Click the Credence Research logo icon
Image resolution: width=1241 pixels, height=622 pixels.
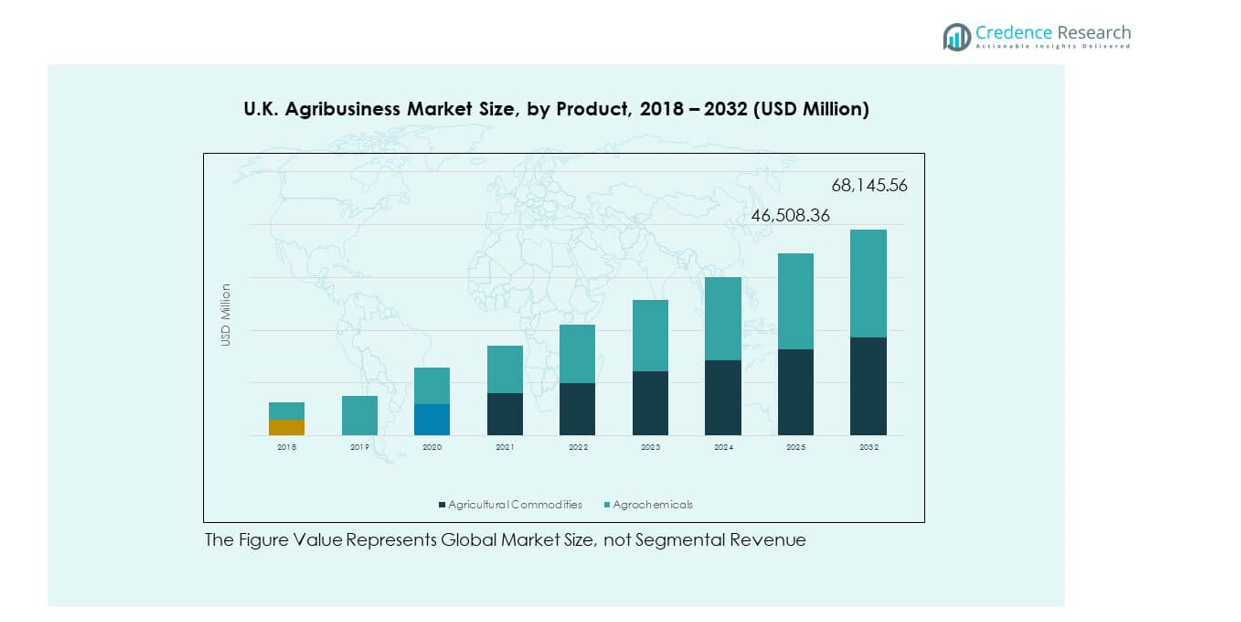[x=957, y=37]
